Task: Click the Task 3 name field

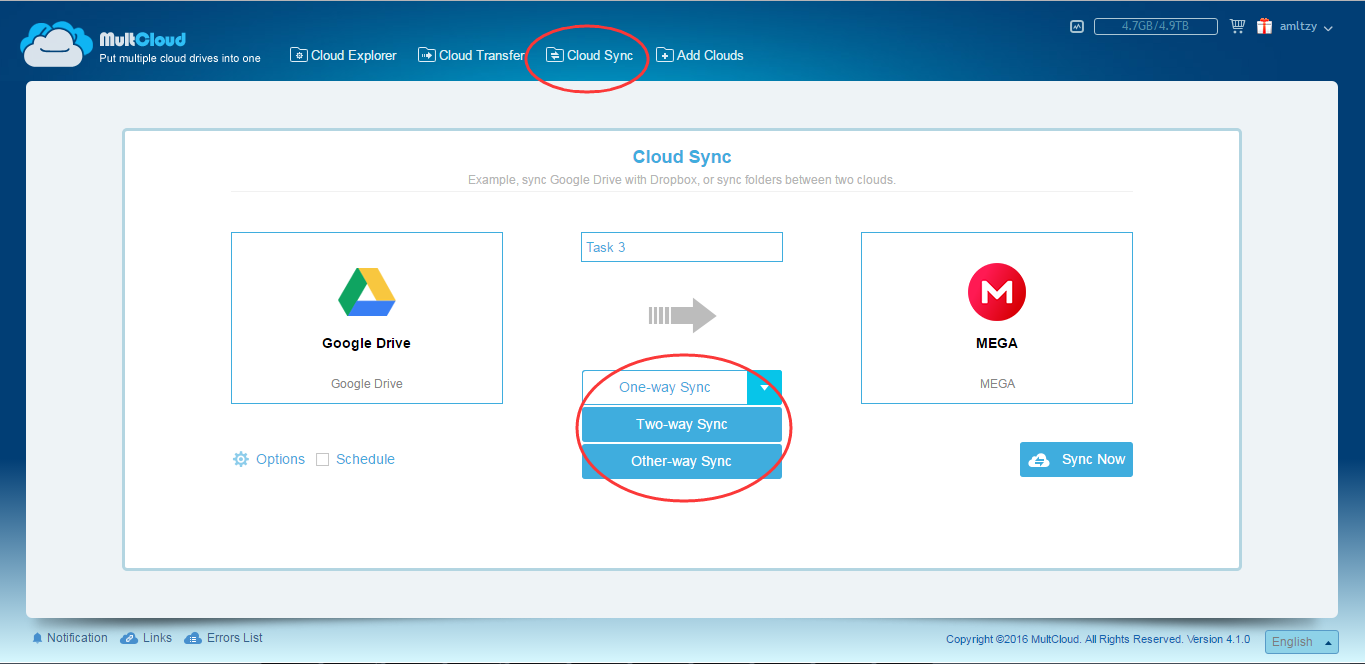Action: (682, 247)
